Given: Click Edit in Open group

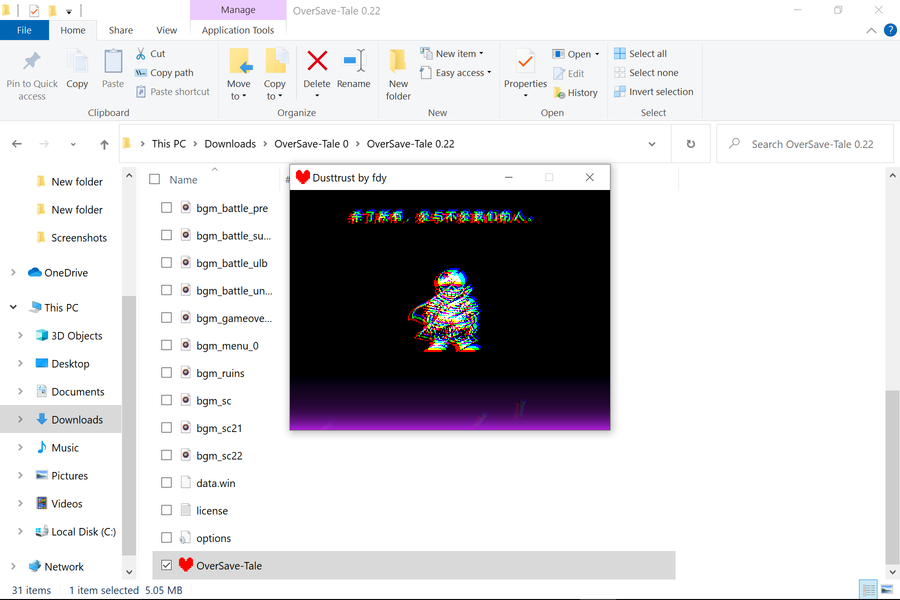Looking at the screenshot, I should pyautogui.click(x=569, y=73).
